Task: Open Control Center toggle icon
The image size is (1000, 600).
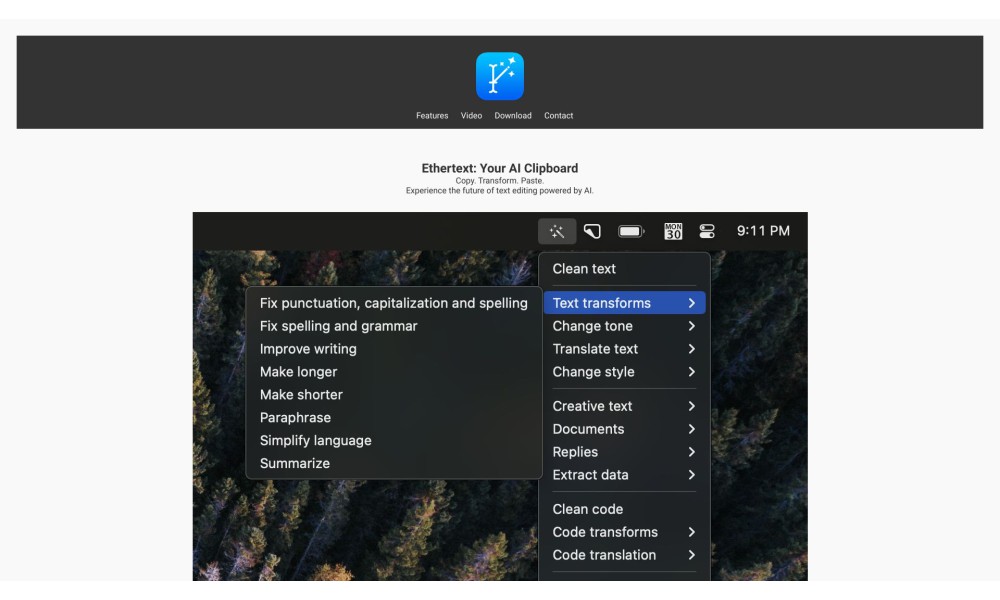Action: pyautogui.click(x=707, y=231)
